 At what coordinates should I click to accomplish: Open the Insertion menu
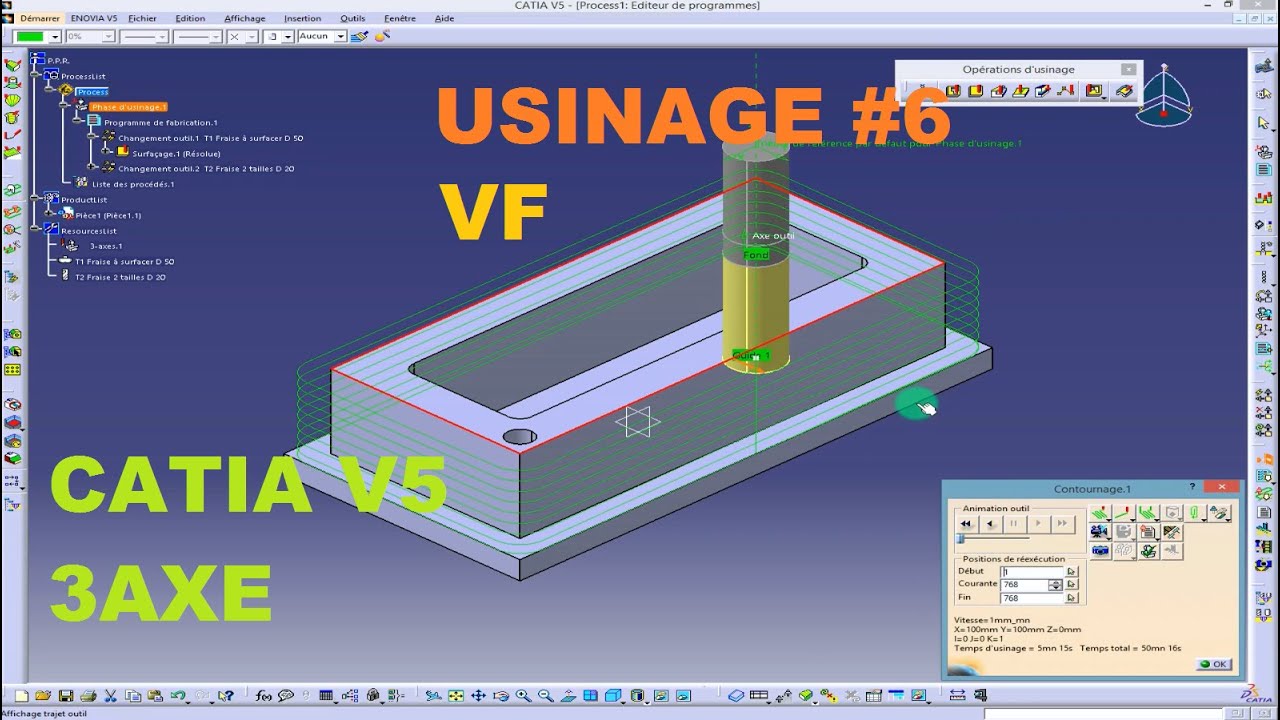pos(302,18)
